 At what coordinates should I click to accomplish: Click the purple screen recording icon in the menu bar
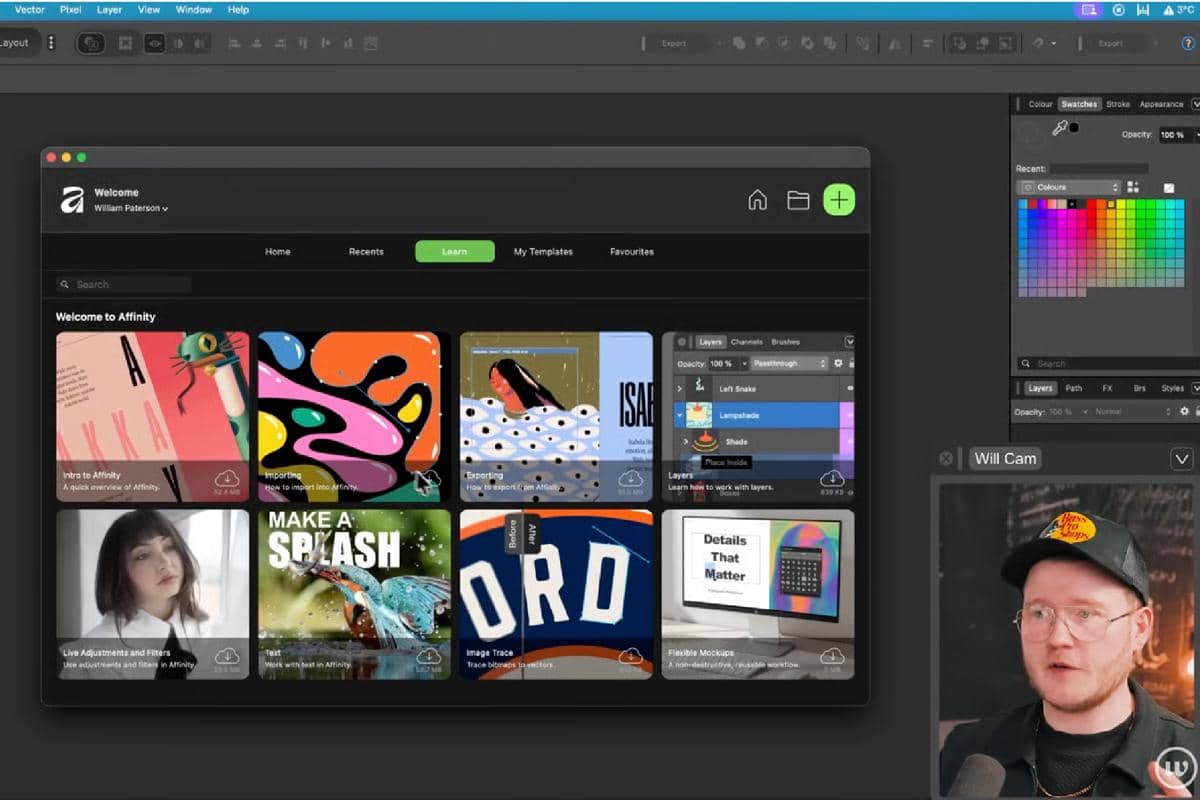(x=1090, y=9)
